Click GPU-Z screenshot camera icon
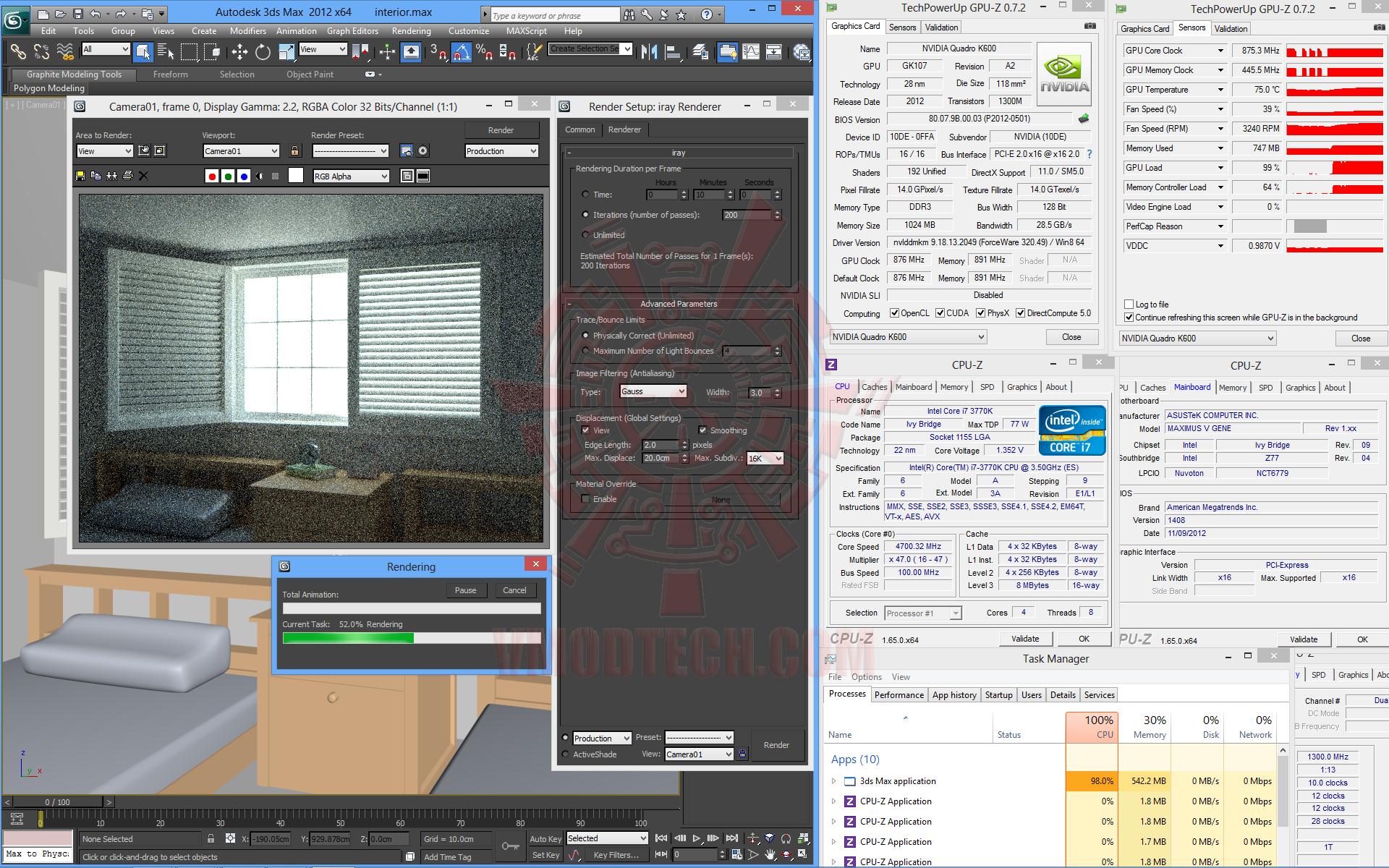Viewport: 1389px width, 868px height. tap(1089, 26)
